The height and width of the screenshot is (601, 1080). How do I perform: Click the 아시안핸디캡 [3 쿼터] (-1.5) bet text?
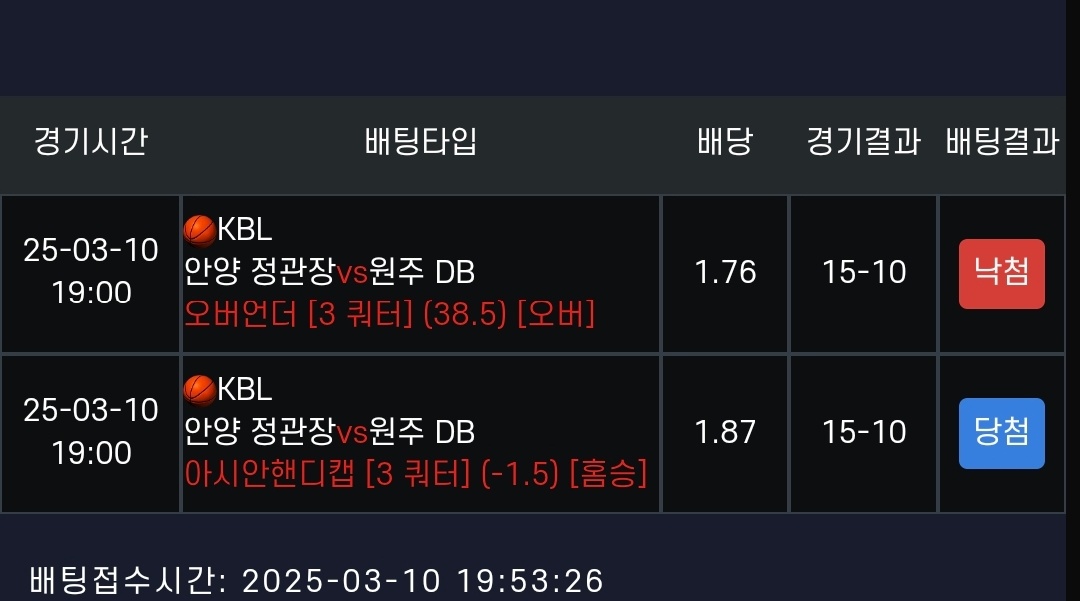(x=416, y=474)
